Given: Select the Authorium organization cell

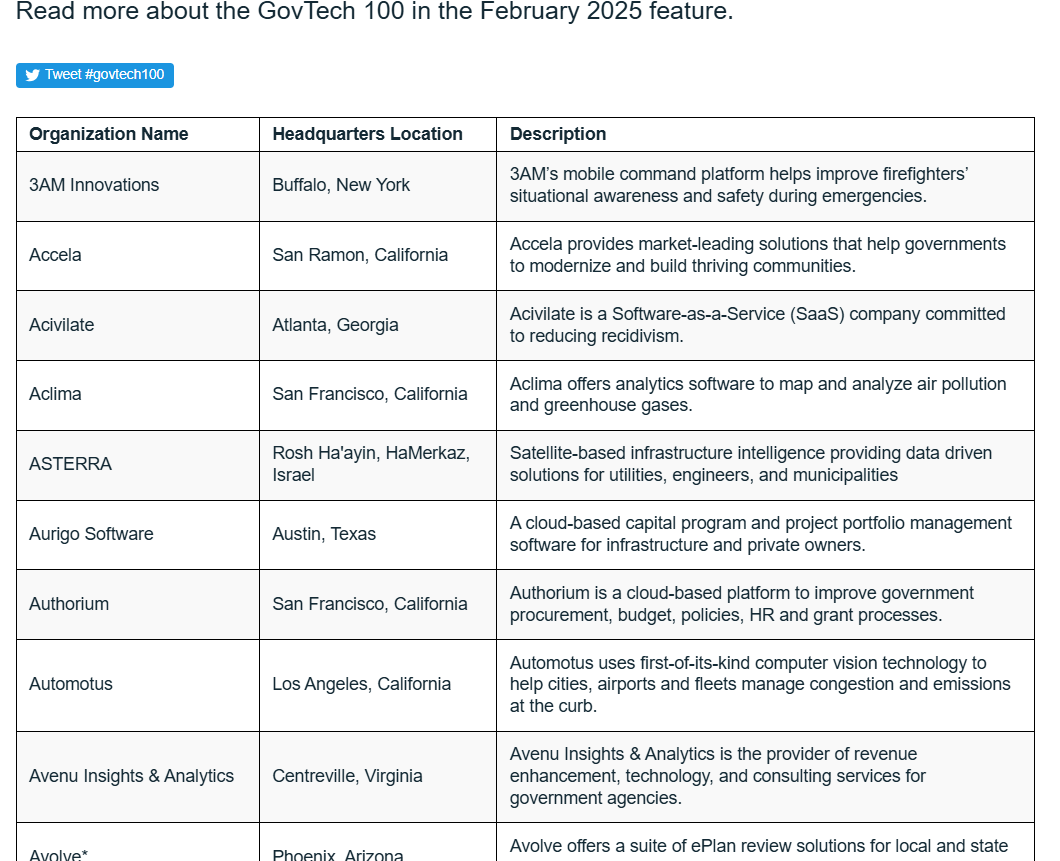Looking at the screenshot, I should pos(138,605).
